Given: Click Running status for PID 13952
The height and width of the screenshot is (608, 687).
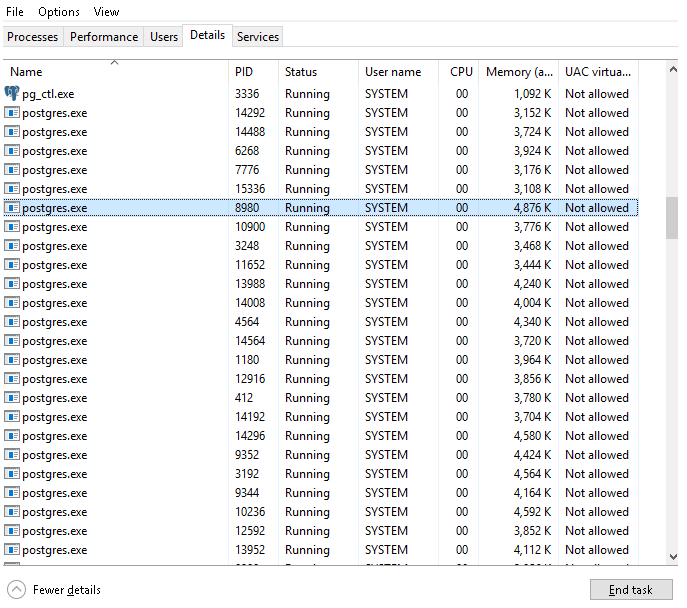Looking at the screenshot, I should click(307, 550).
